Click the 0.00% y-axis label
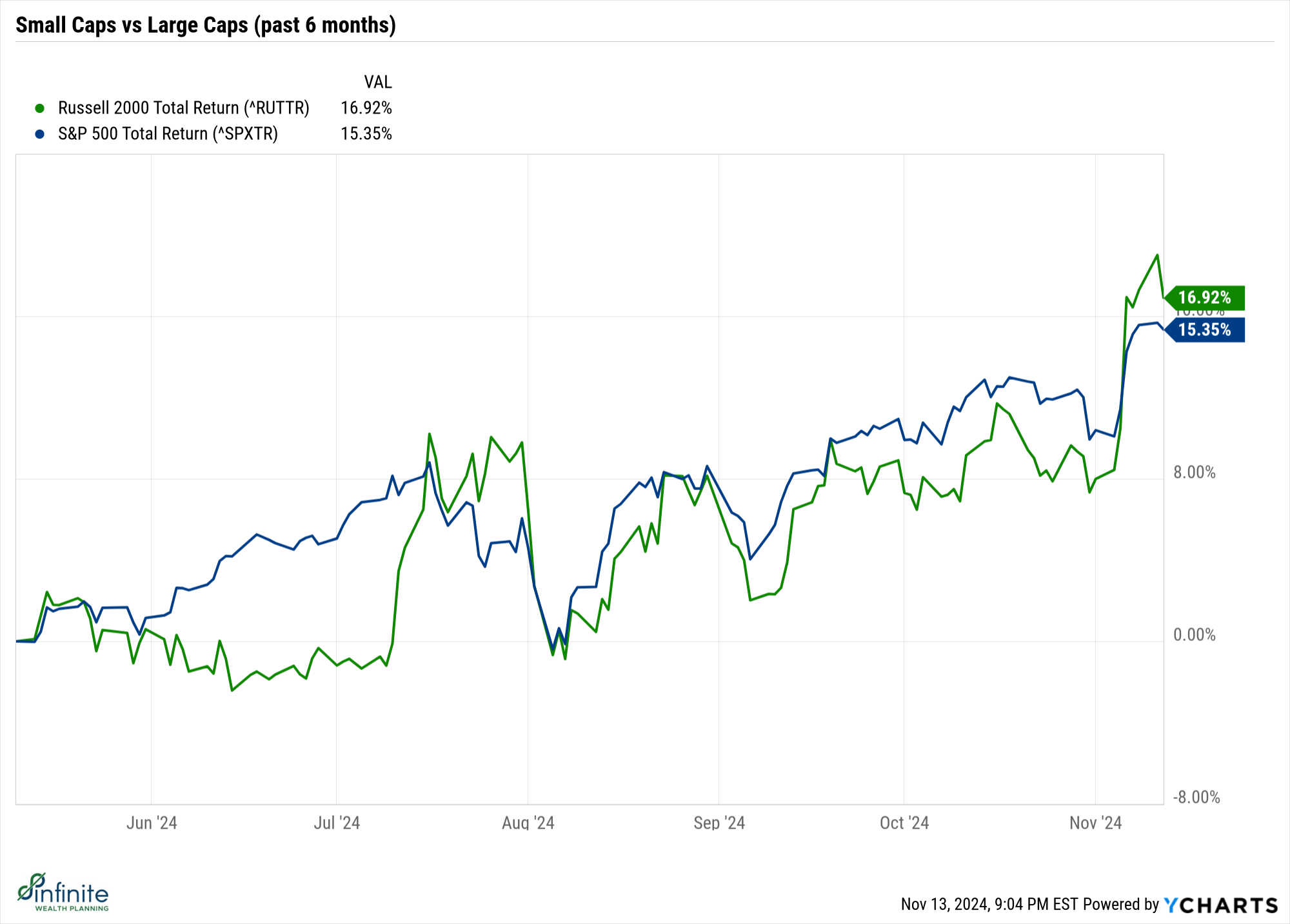Screen dimensions: 1290x924 coord(1194,635)
